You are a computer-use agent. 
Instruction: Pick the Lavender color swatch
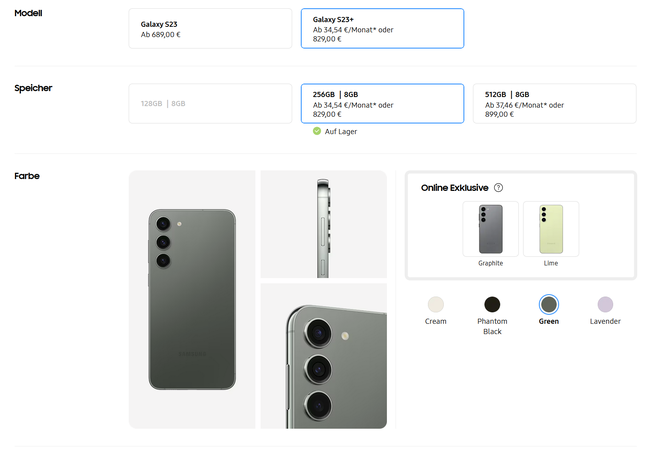tap(605, 304)
